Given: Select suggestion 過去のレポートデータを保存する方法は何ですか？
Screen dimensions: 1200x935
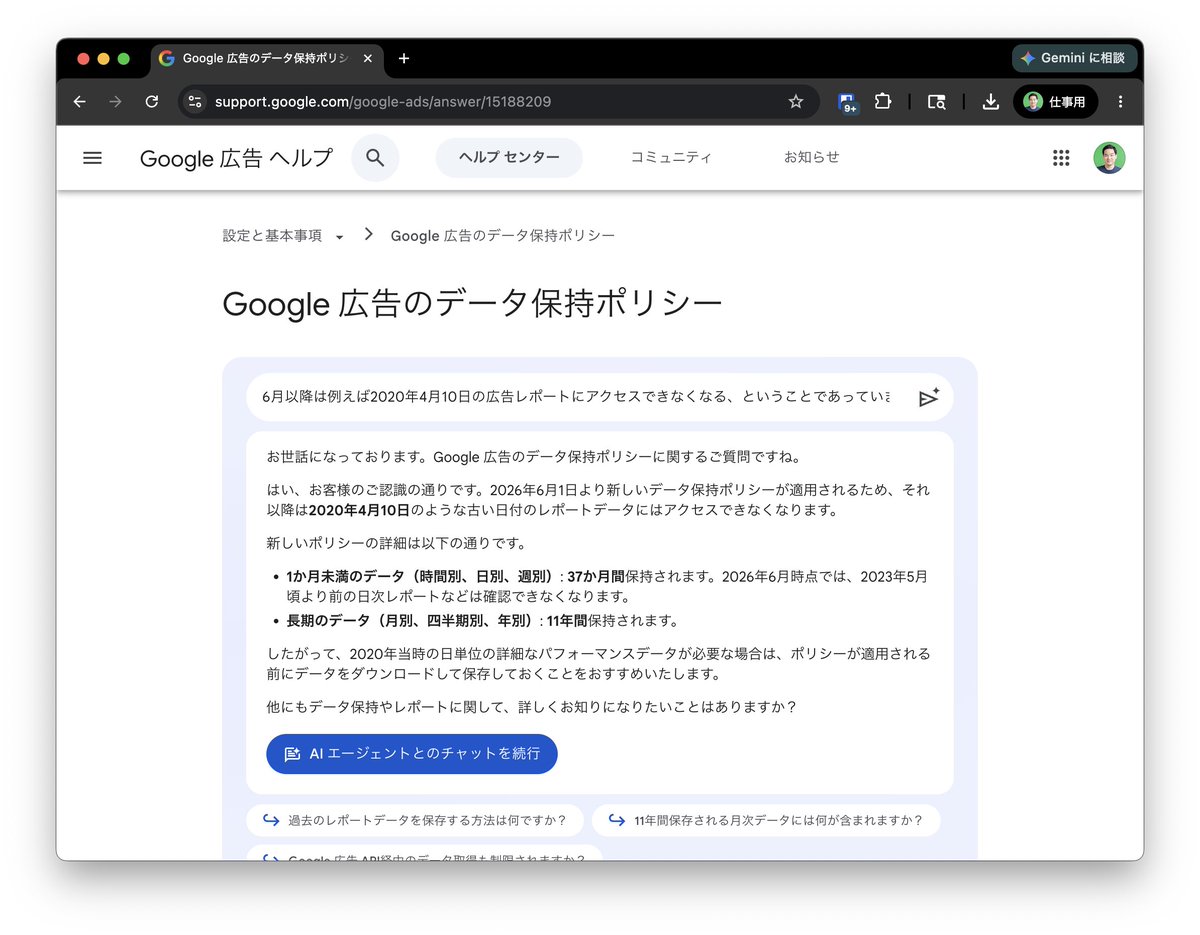Looking at the screenshot, I should [x=415, y=821].
